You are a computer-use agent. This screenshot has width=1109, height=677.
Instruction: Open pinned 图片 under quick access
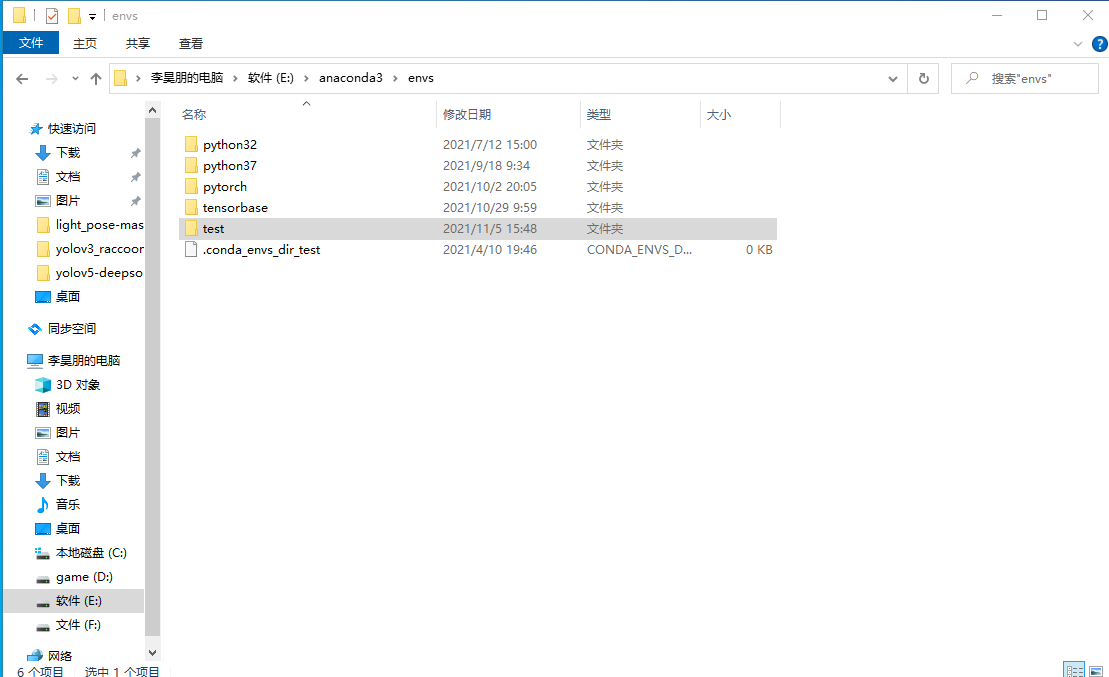coord(68,201)
